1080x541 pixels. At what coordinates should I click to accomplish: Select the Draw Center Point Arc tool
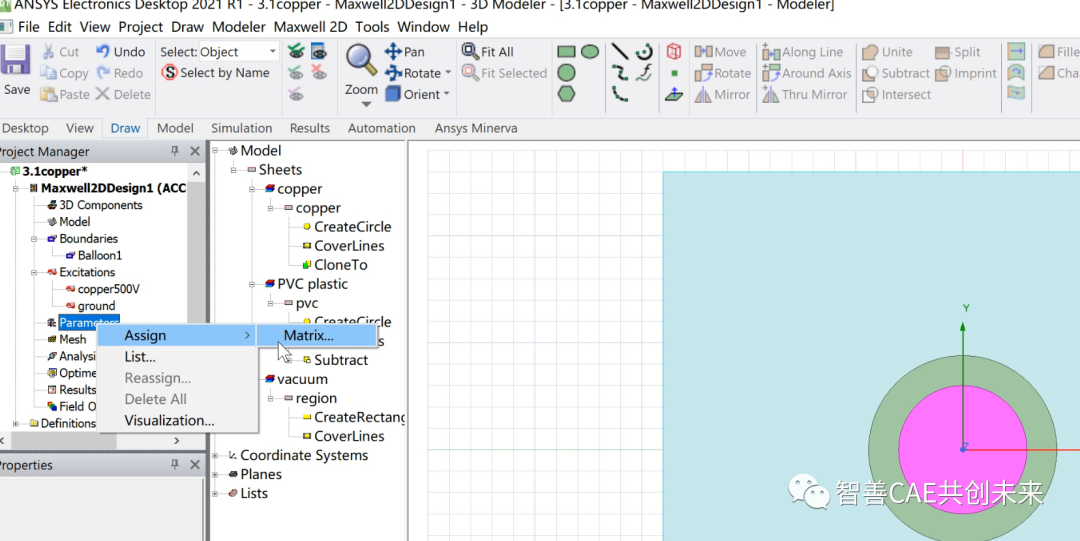pos(644,52)
